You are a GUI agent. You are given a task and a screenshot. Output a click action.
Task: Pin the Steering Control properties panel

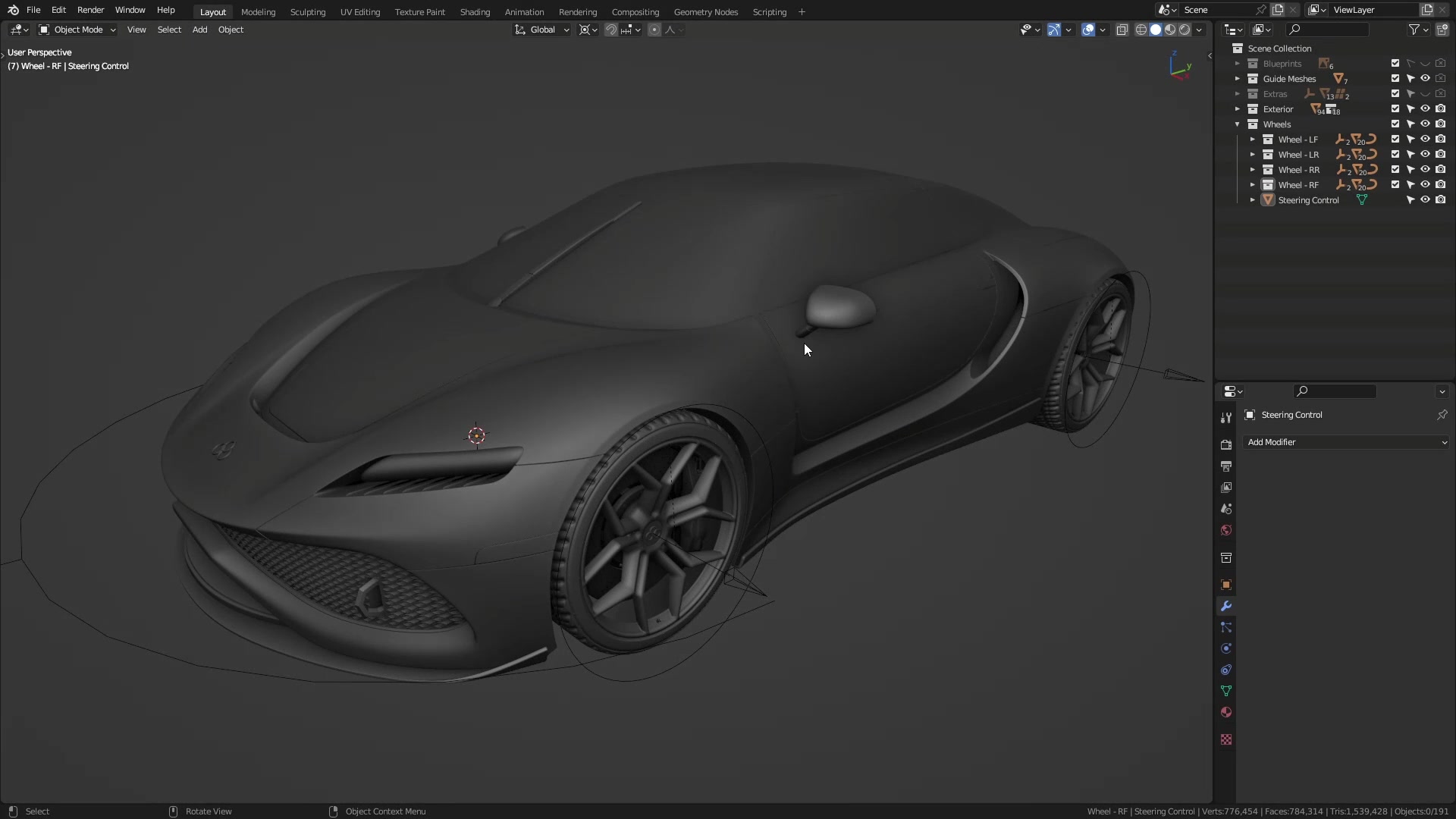[x=1442, y=415]
